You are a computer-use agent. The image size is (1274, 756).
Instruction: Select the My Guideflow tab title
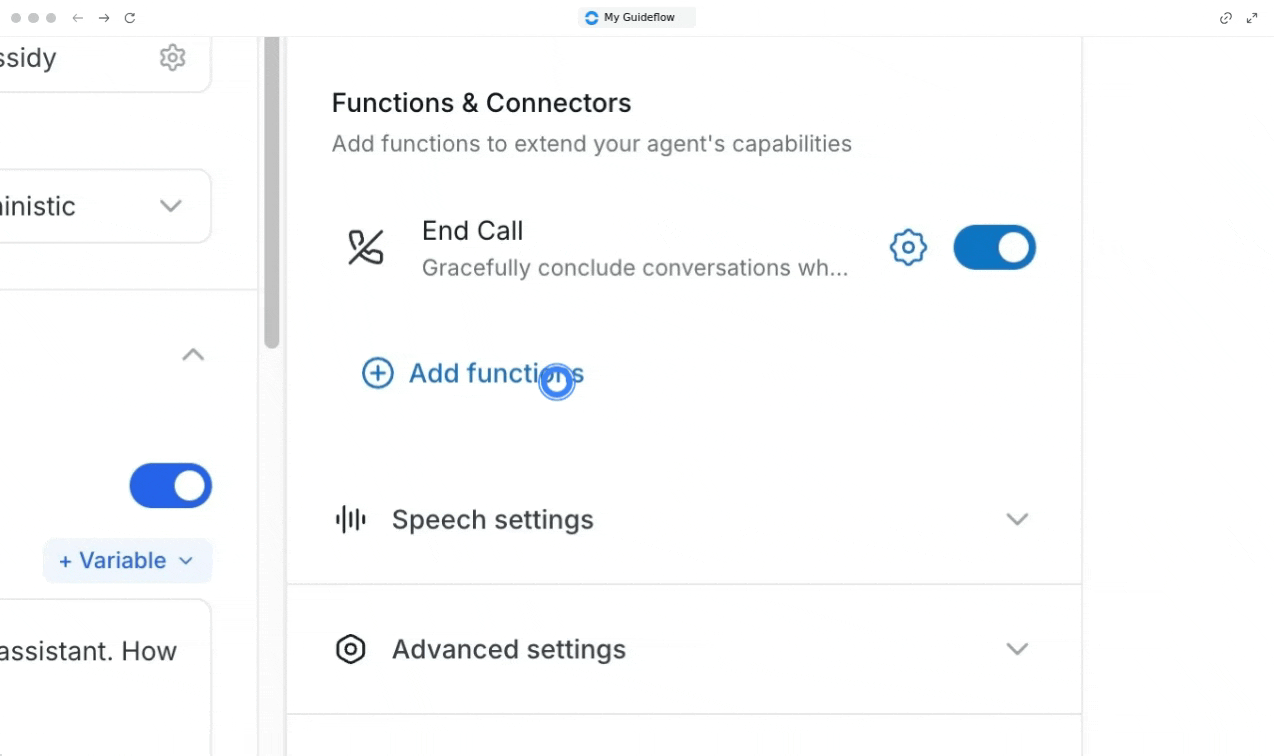pos(638,18)
